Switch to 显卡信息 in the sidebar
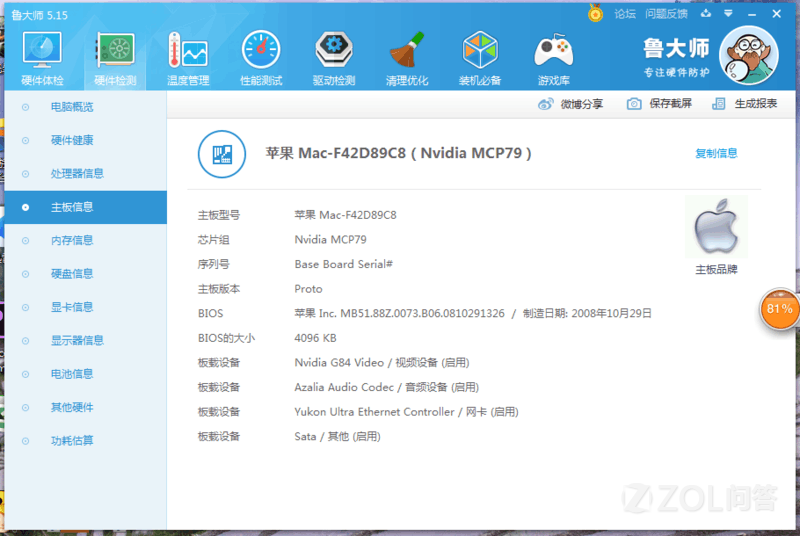Image resolution: width=800 pixels, height=536 pixels. tap(72, 307)
